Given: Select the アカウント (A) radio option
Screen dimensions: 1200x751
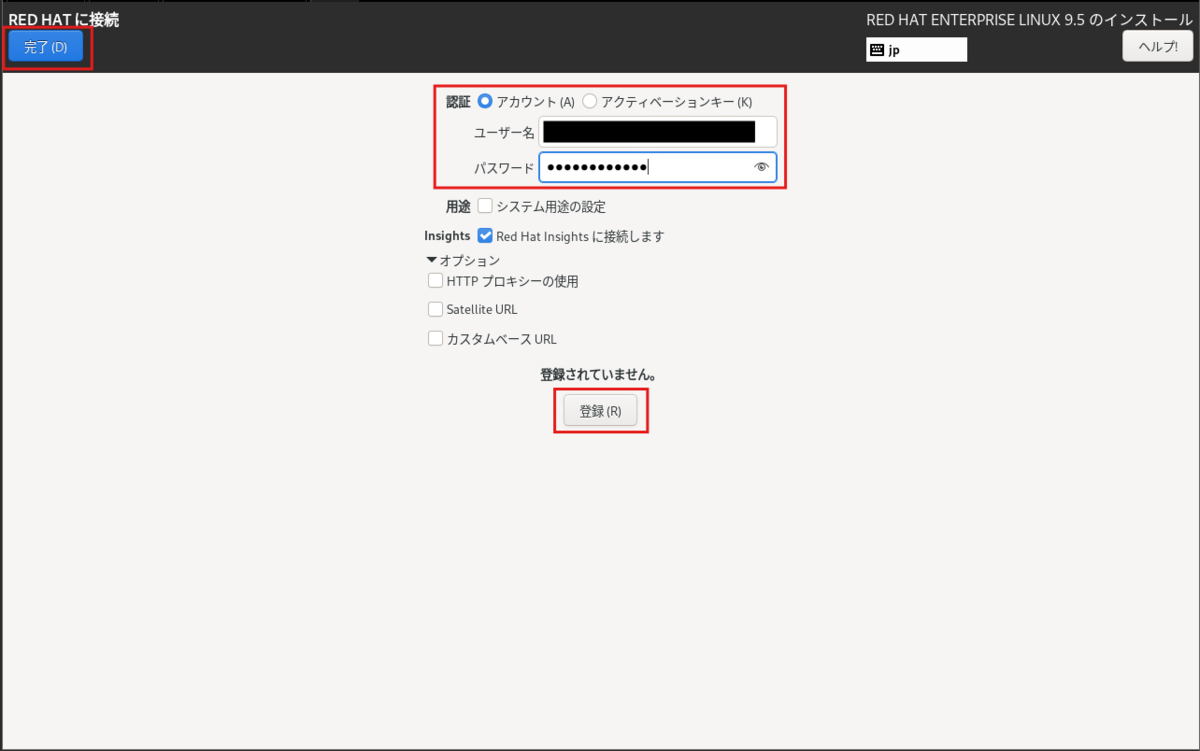Looking at the screenshot, I should (x=486, y=101).
